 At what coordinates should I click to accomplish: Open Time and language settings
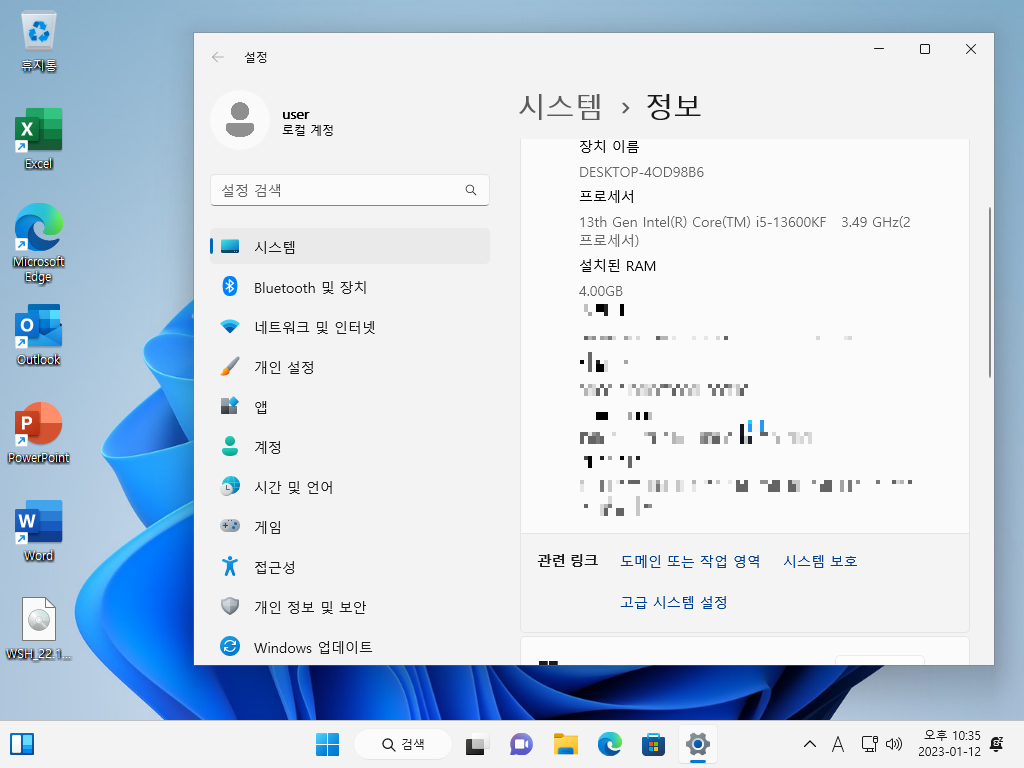coord(350,487)
